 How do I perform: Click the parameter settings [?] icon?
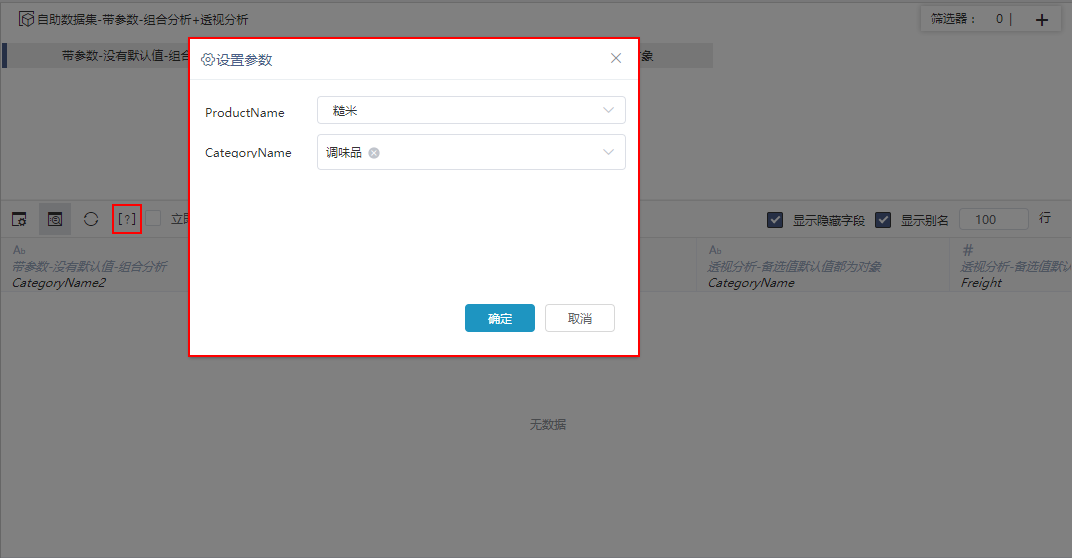pos(127,219)
